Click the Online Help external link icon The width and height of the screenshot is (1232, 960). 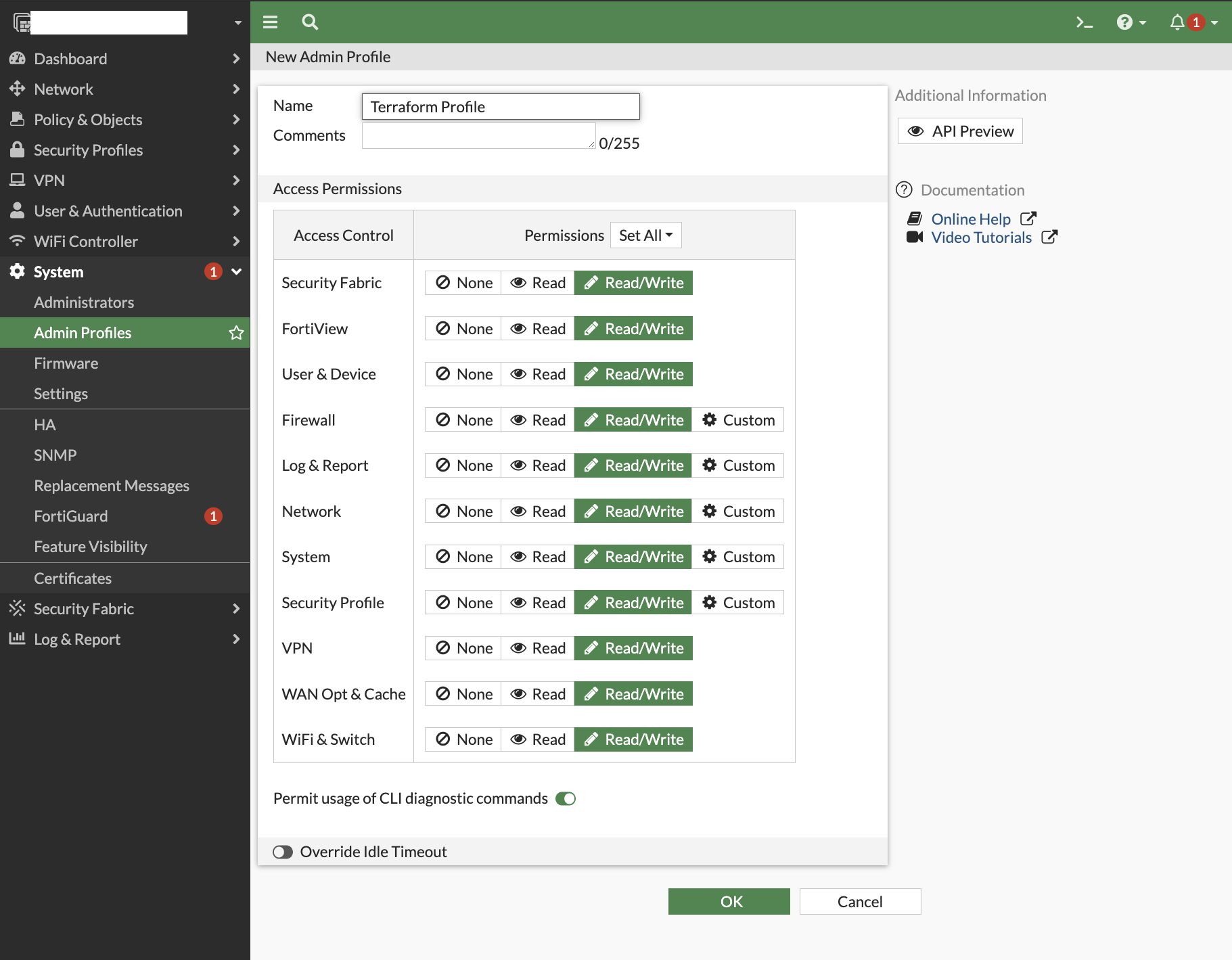[x=1028, y=219]
